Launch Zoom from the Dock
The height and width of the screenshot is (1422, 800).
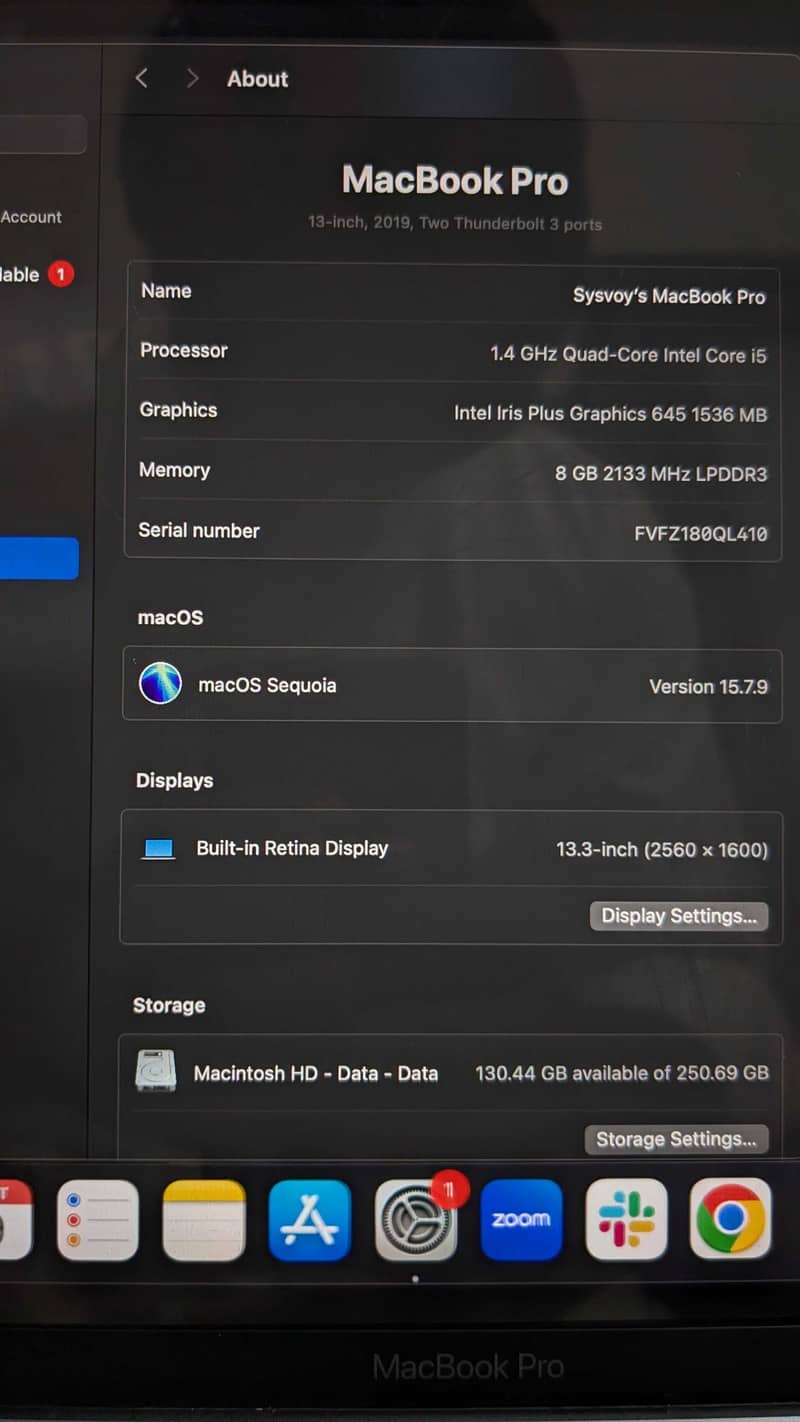click(x=521, y=1219)
